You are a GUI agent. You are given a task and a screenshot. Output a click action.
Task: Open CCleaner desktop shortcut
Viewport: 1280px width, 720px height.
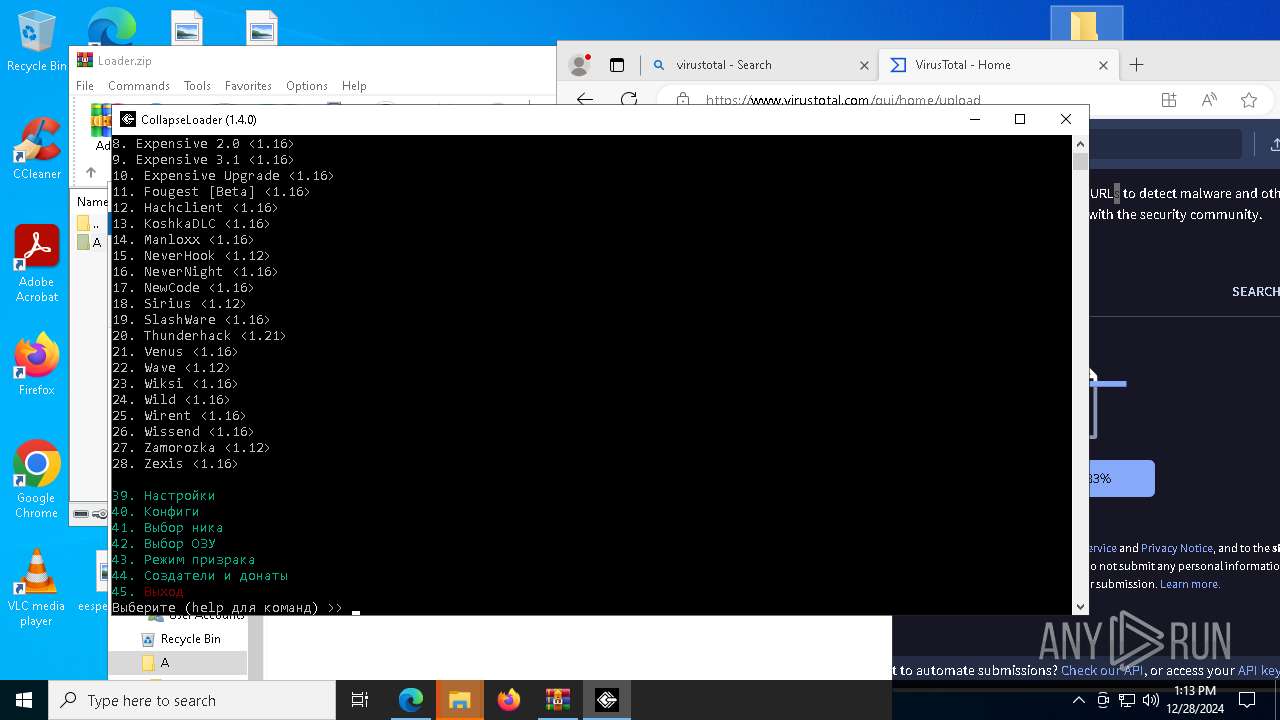pos(36,148)
